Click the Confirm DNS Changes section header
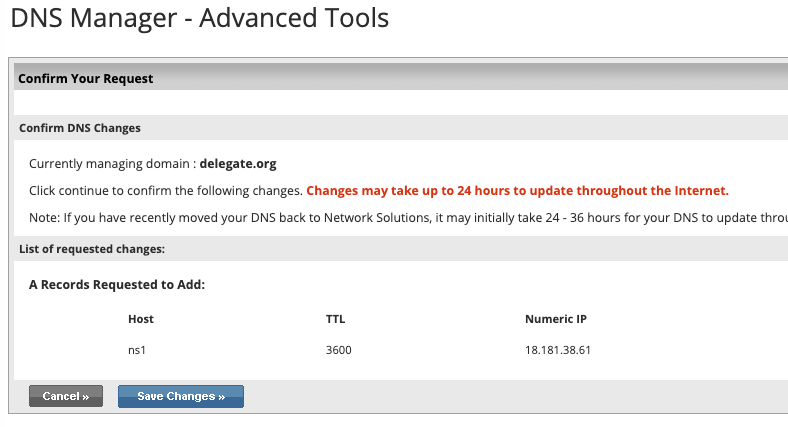 (80, 128)
